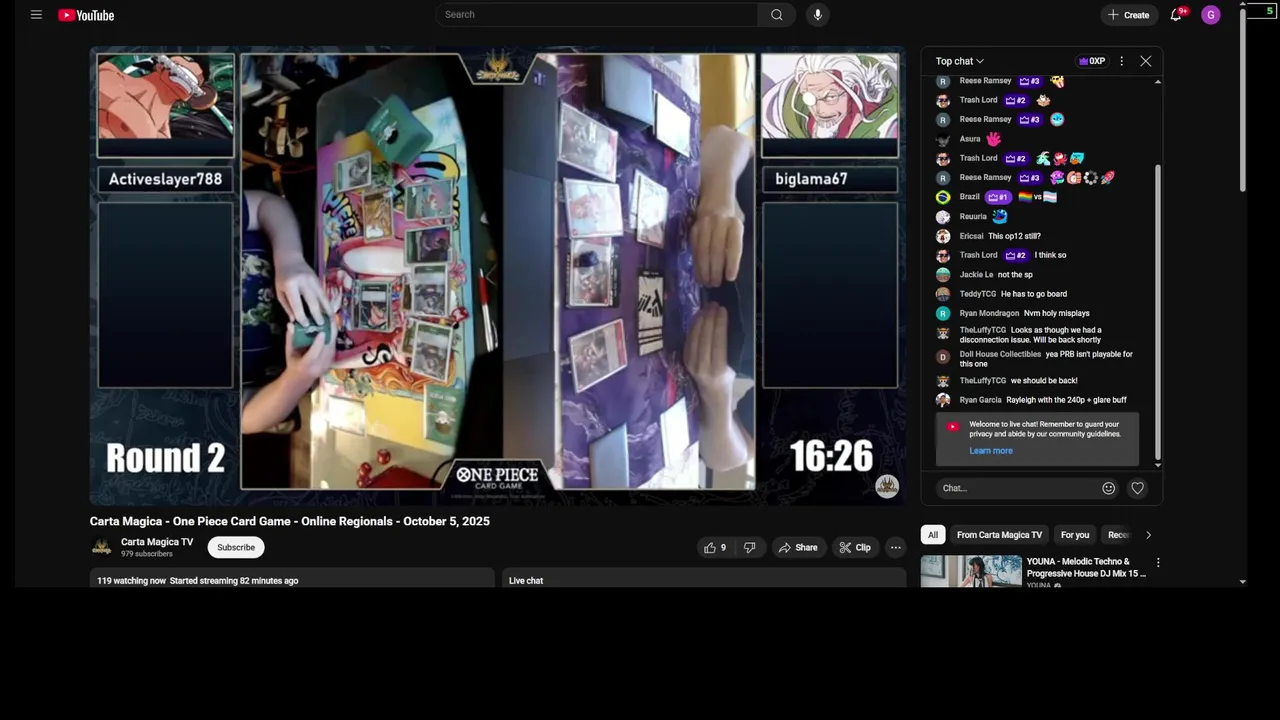Click Jackie Le's 'not the sp' message

1015,275
